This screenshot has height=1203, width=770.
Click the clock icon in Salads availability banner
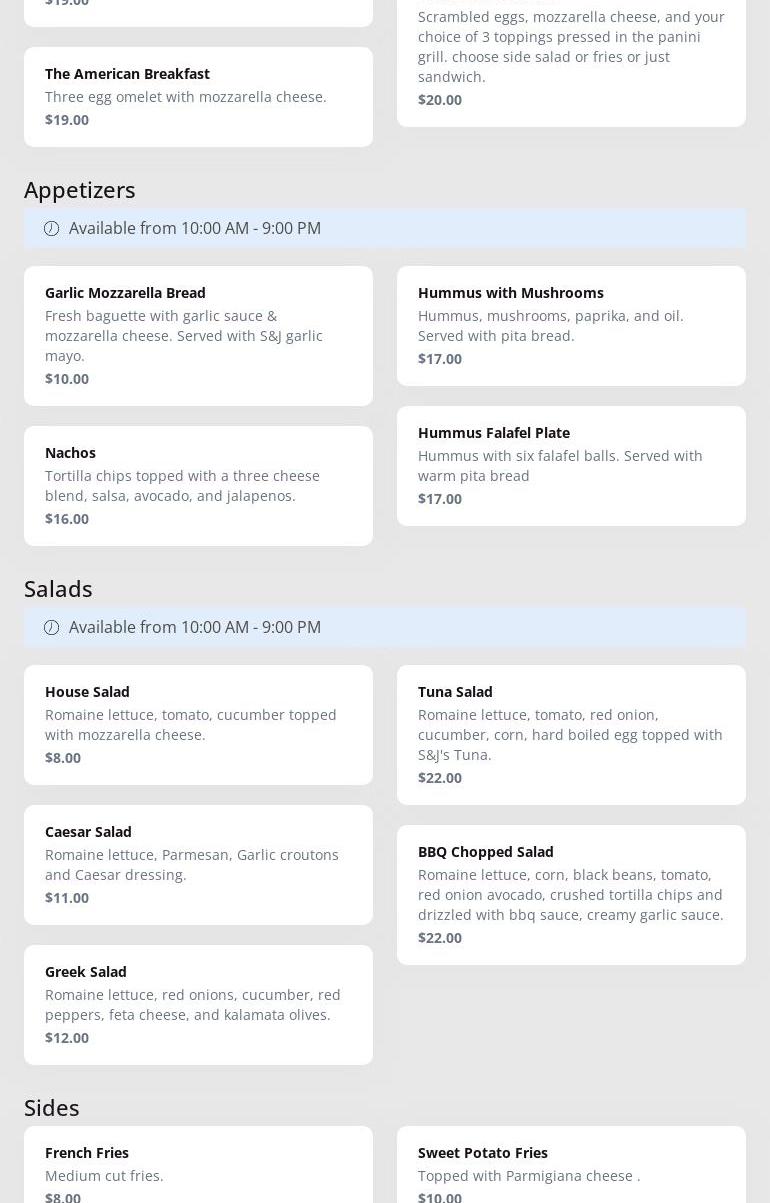pyautogui.click(x=51, y=627)
